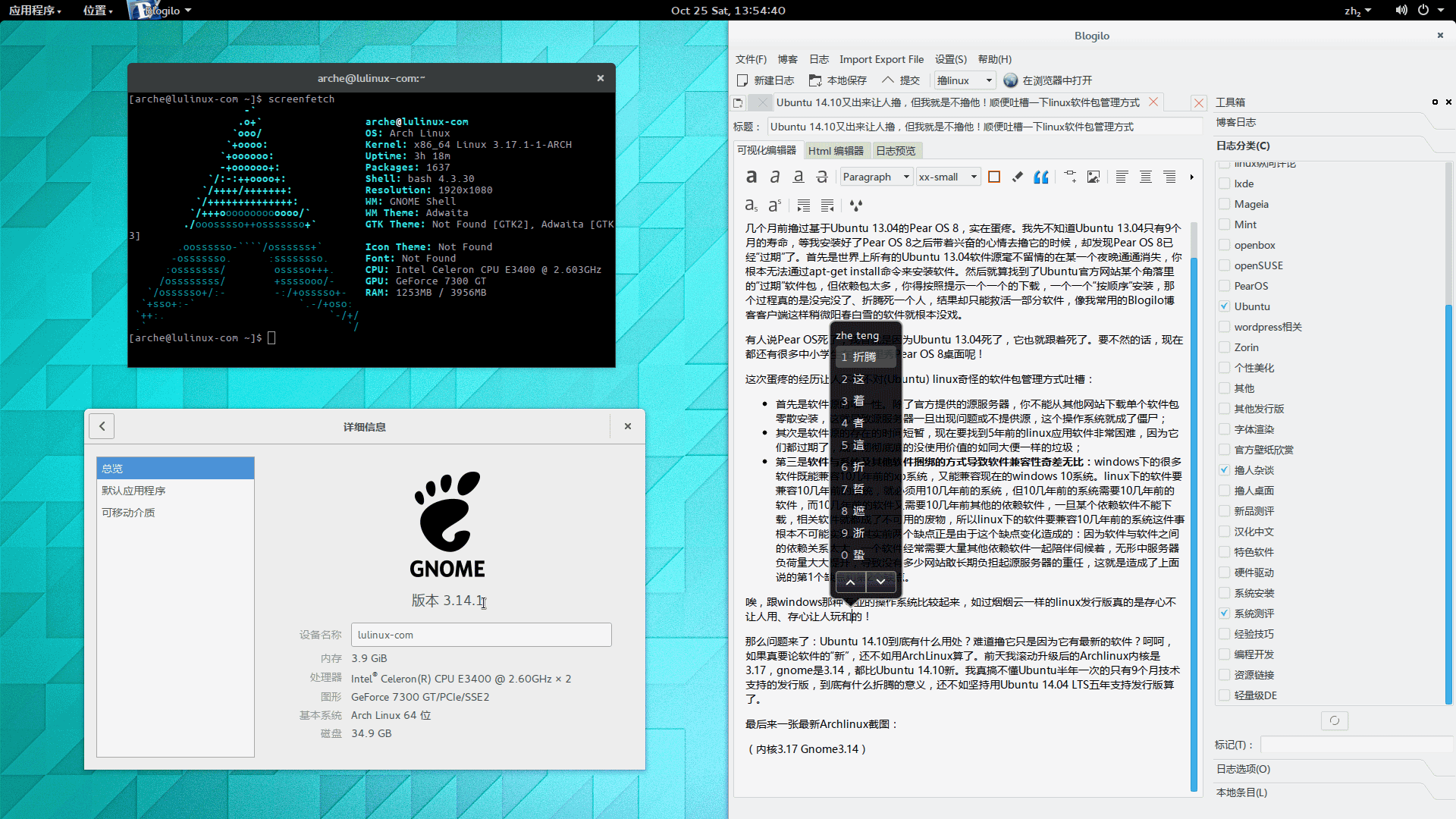Viewport: 1456px width, 819px height.
Task: Switch to Html 编辑器 tab
Action: [x=836, y=151]
